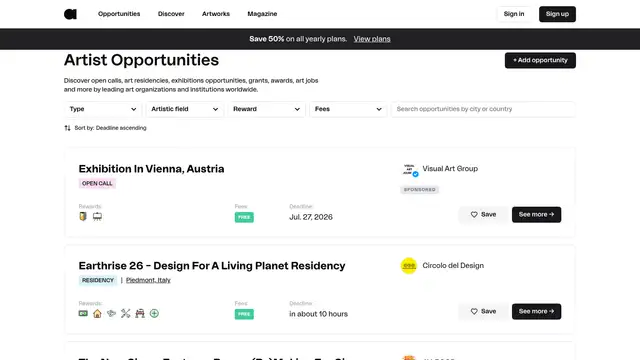640x360 pixels.
Task: Open the Magazine nav item
Action: (262, 14)
